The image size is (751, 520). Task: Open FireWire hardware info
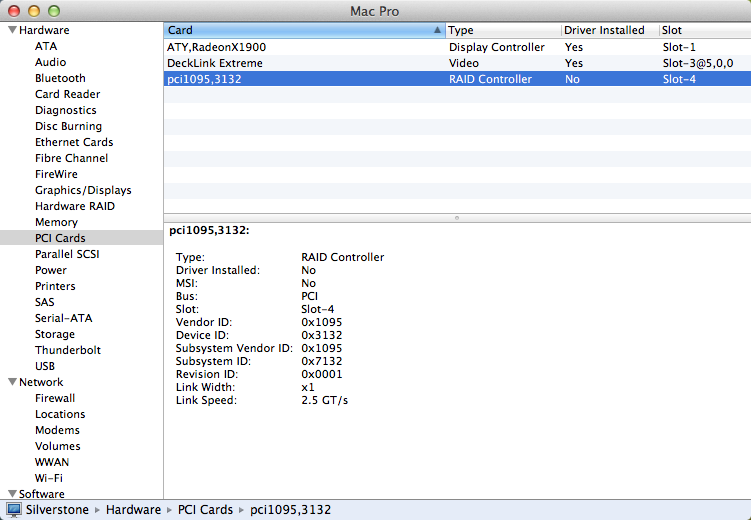(56, 174)
